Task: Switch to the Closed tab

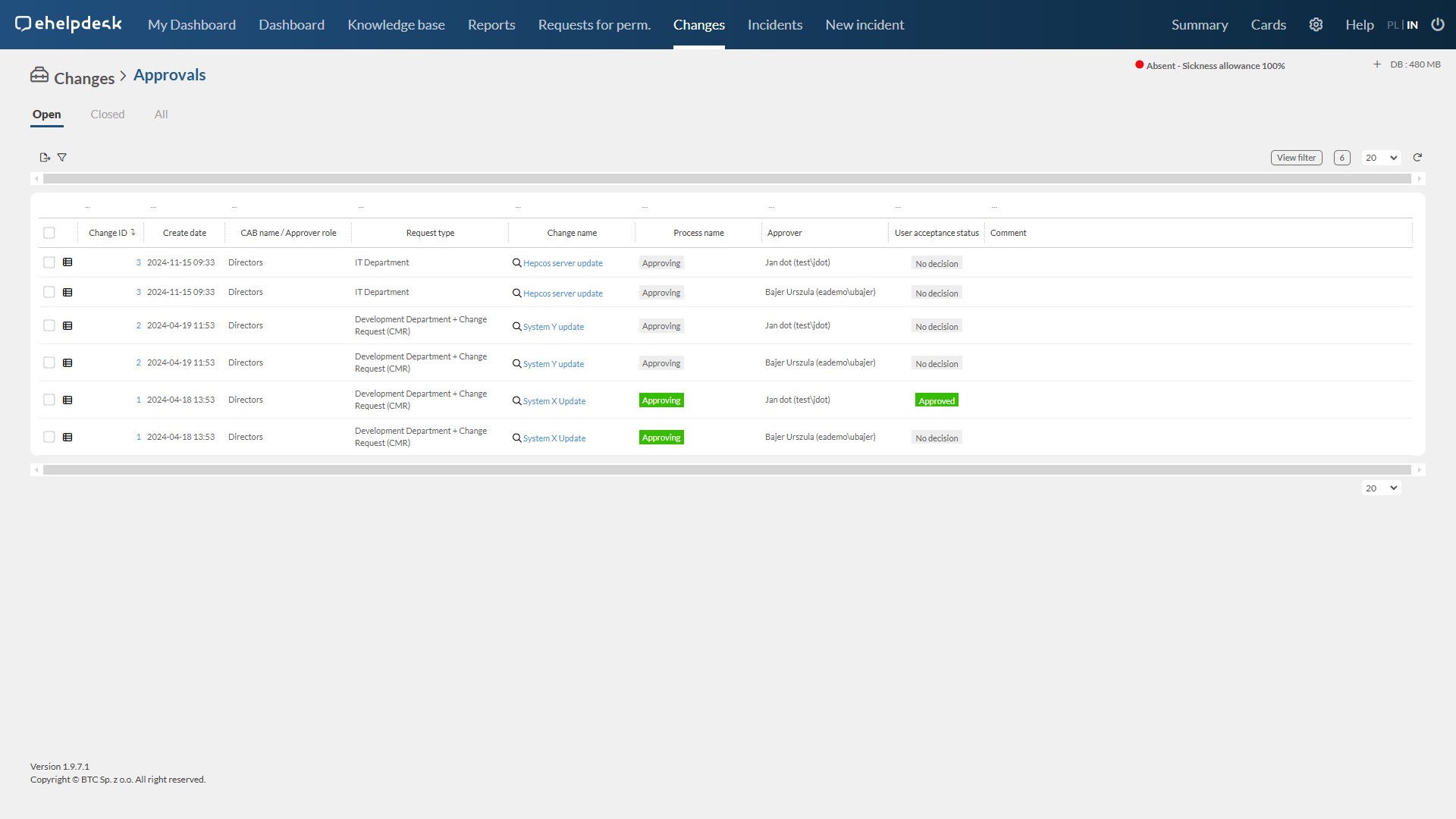Action: 107,115
